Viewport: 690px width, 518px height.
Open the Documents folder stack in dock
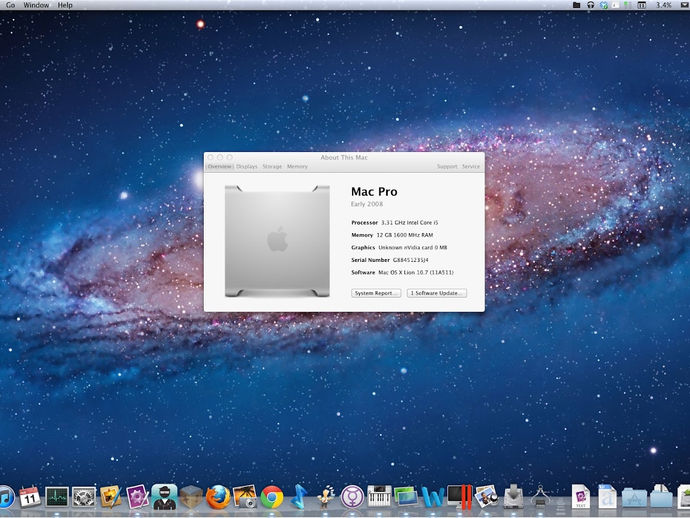coord(661,497)
